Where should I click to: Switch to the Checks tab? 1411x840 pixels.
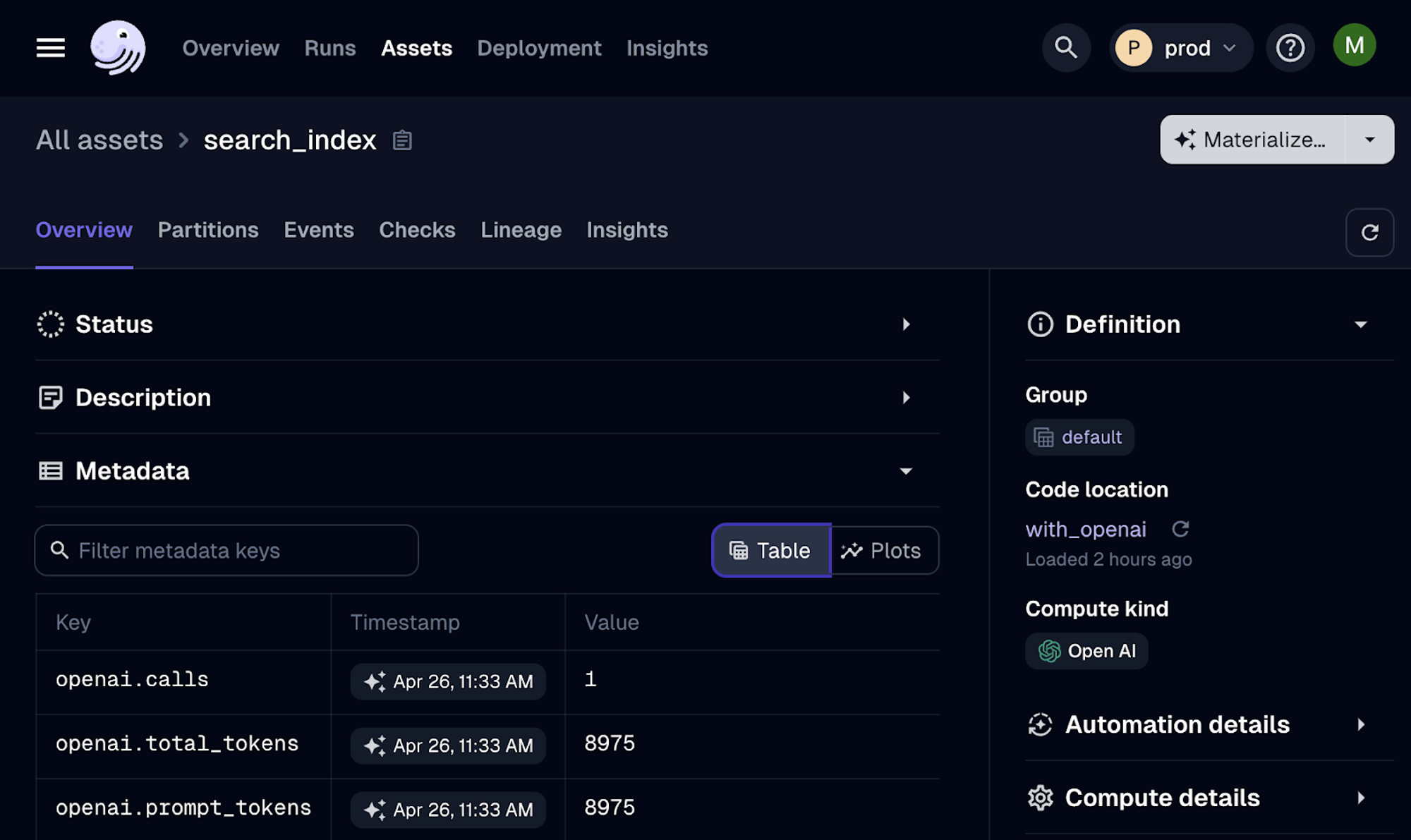[417, 230]
